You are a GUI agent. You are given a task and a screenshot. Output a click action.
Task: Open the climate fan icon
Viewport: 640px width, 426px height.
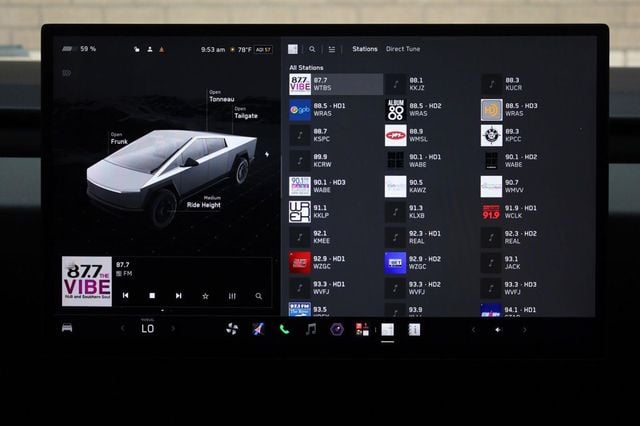click(x=232, y=329)
